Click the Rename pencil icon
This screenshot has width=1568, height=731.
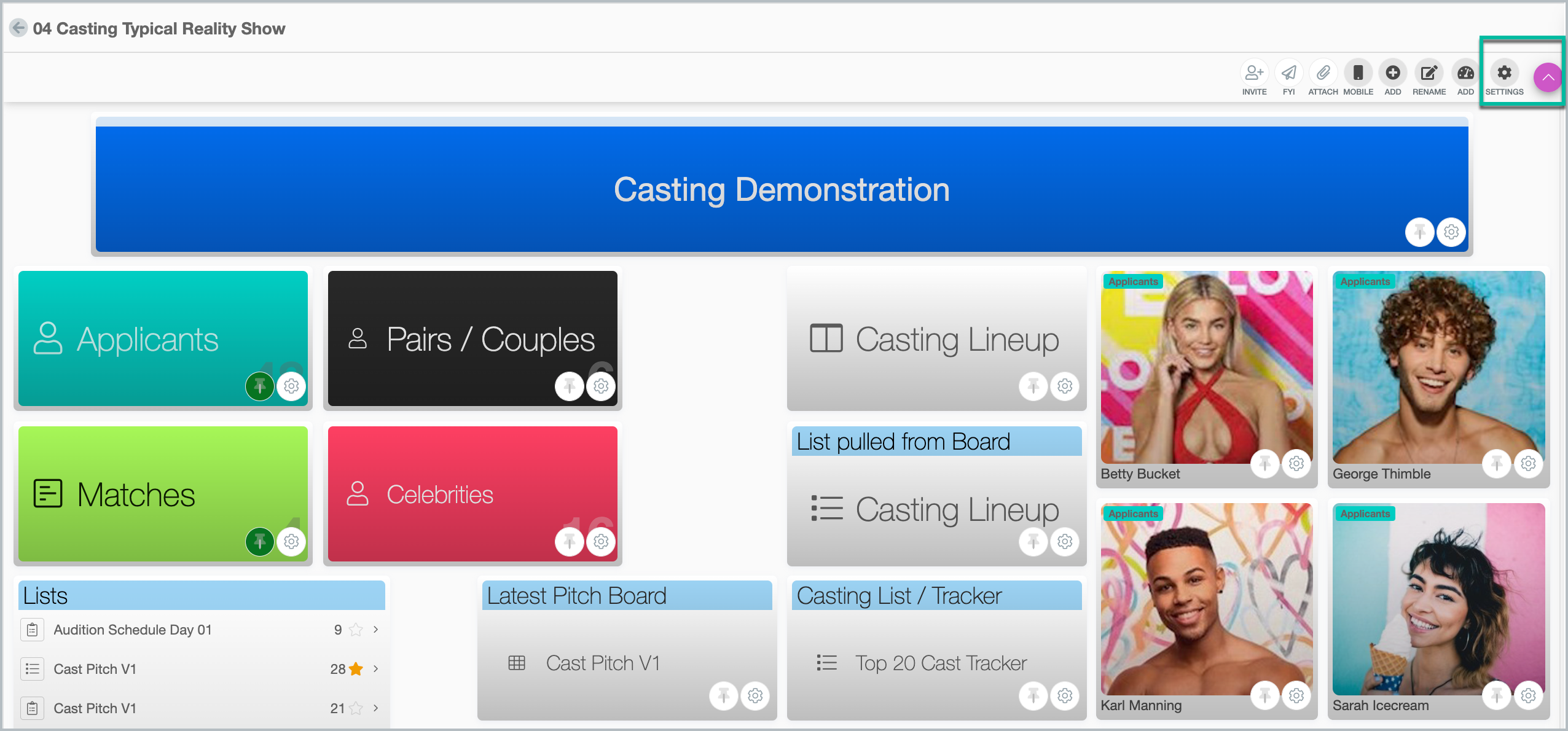click(1429, 73)
